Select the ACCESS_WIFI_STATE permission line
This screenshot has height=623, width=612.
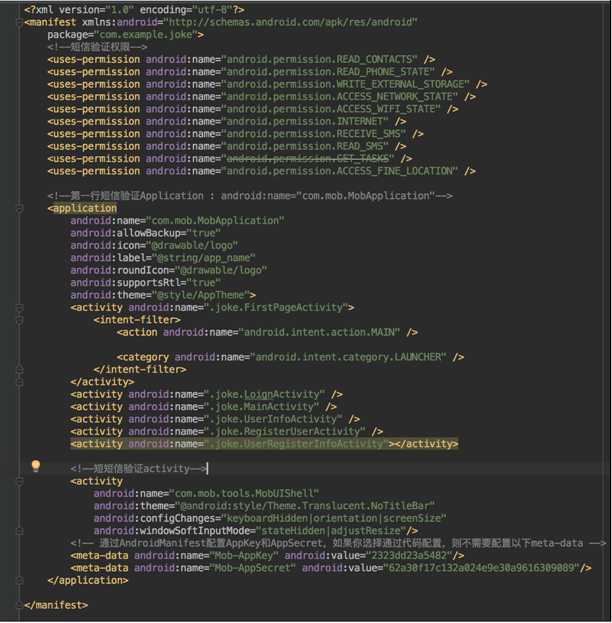tap(253, 109)
